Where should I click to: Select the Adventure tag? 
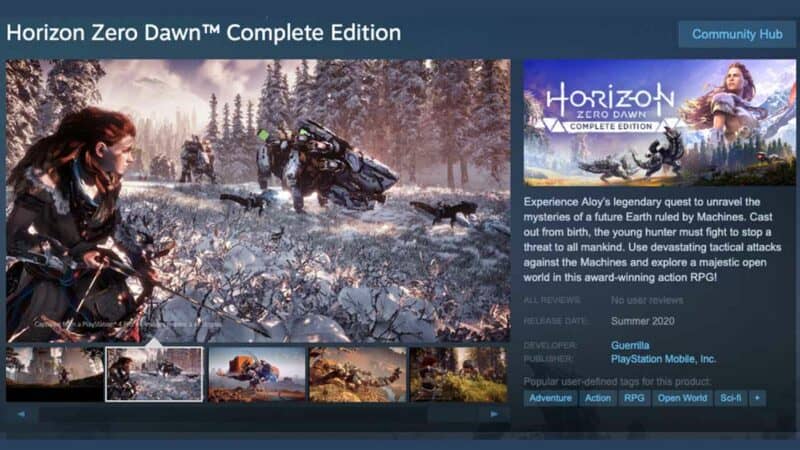coord(550,398)
